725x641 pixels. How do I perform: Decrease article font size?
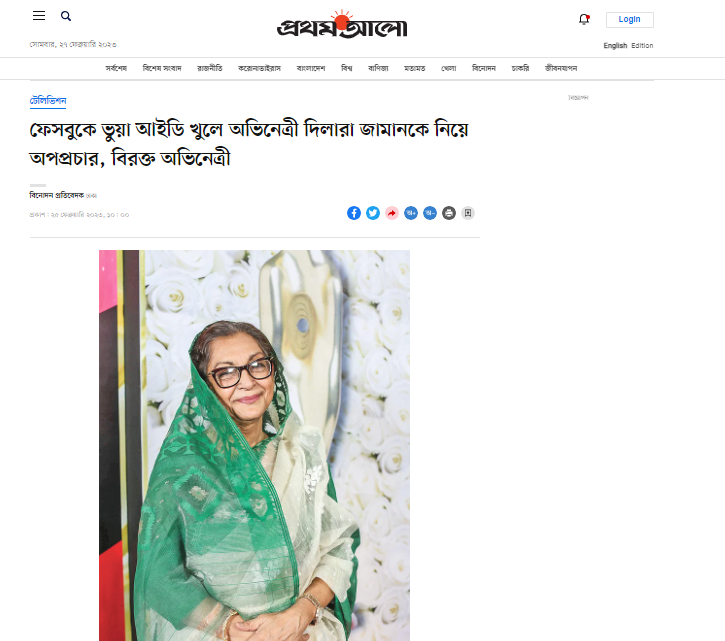430,213
